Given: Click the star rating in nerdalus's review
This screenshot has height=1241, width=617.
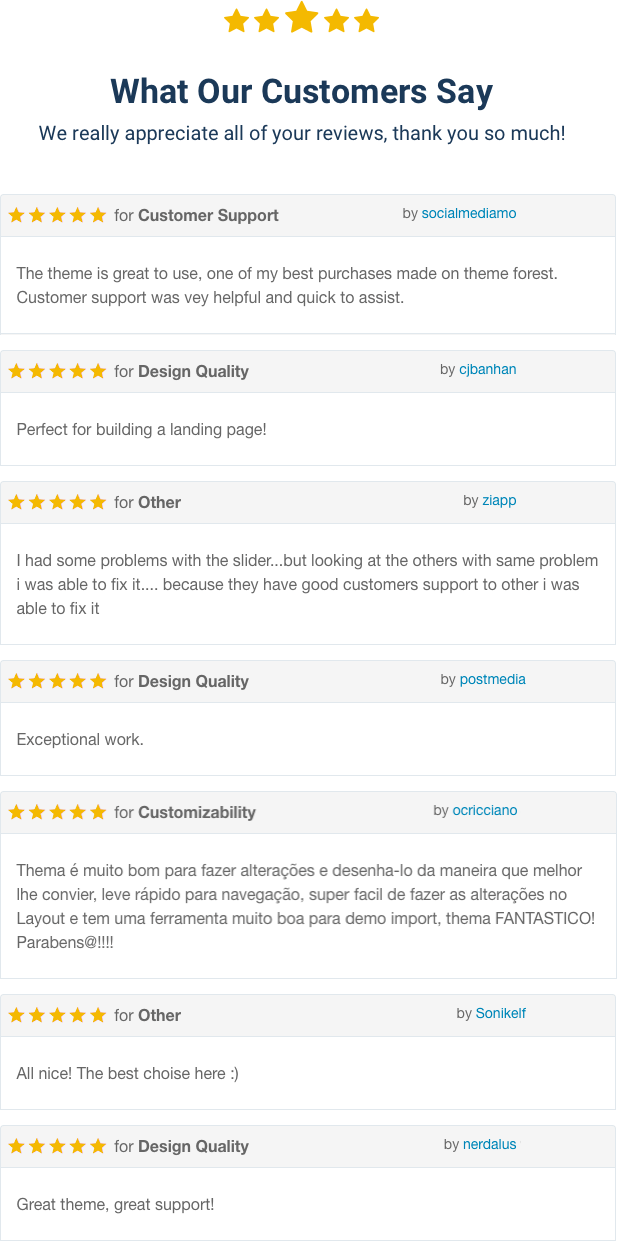Looking at the screenshot, I should click(x=57, y=1146).
